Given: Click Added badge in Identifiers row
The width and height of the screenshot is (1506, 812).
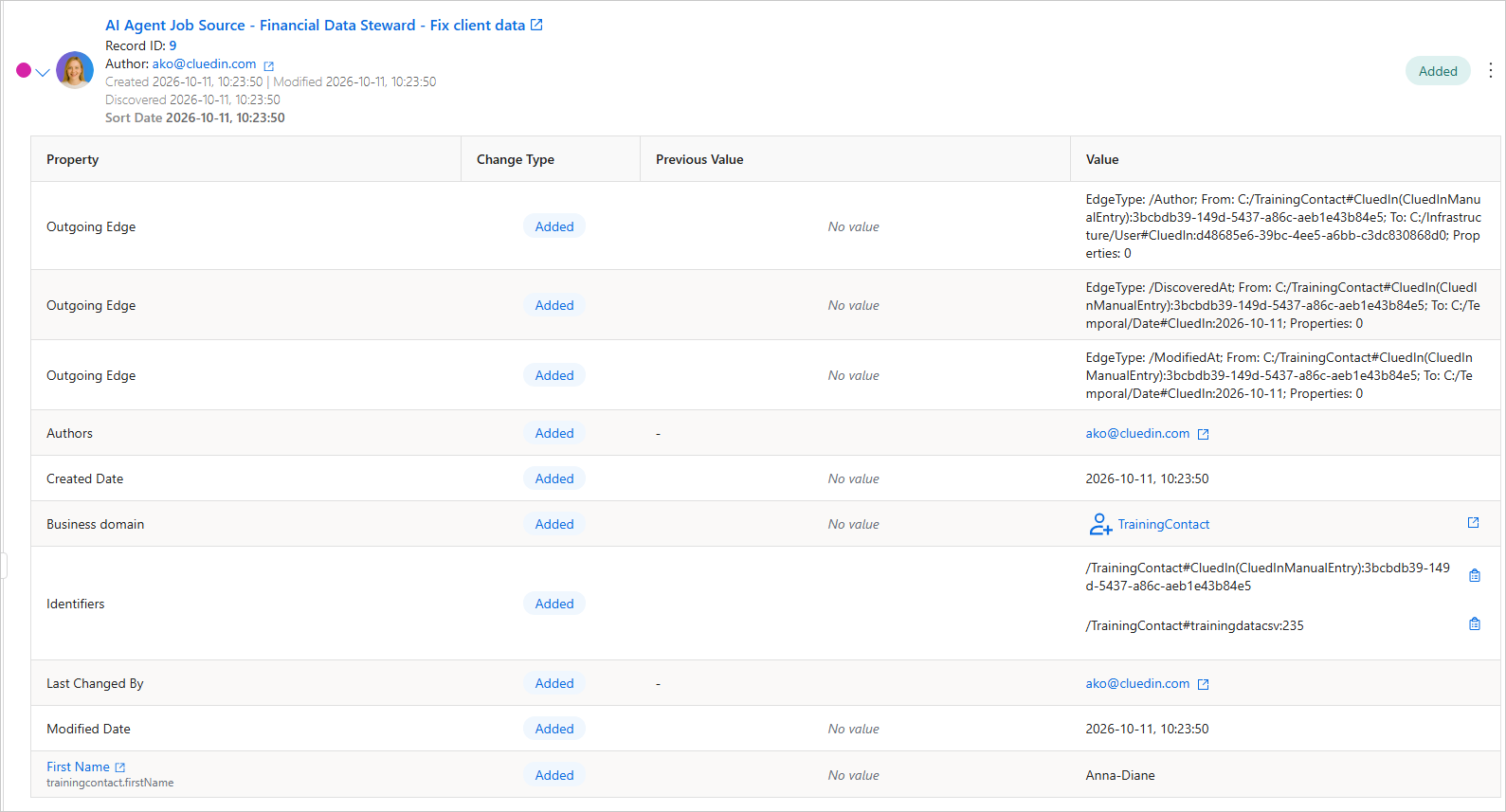Looking at the screenshot, I should [x=554, y=604].
